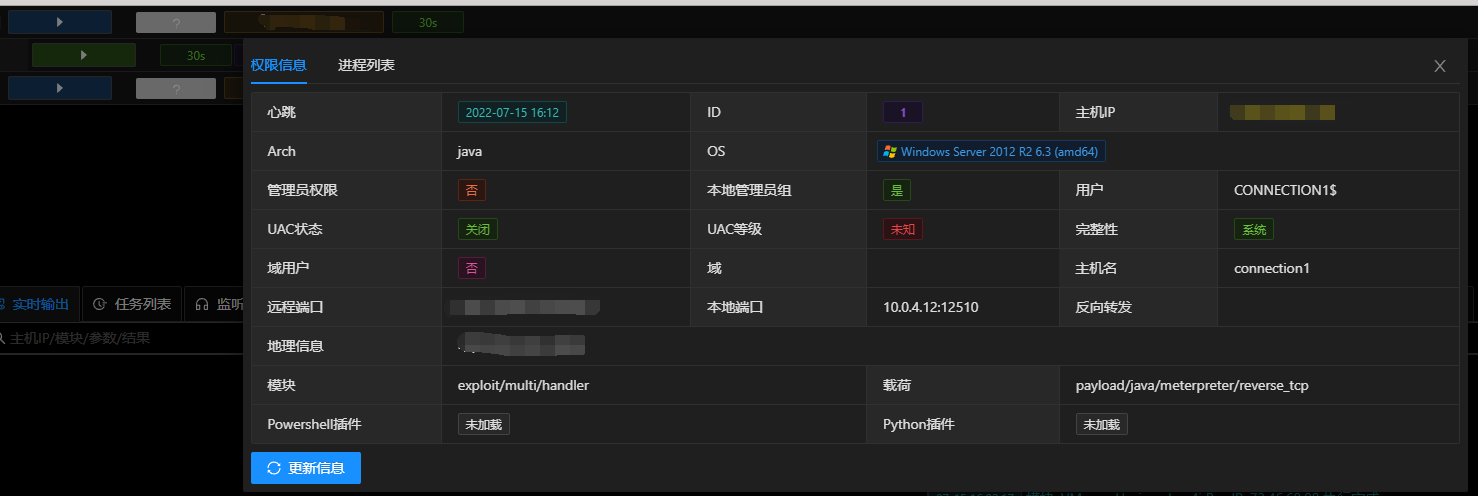
Task: Click the refresh icon in 更新信息 button
Action: 274,468
